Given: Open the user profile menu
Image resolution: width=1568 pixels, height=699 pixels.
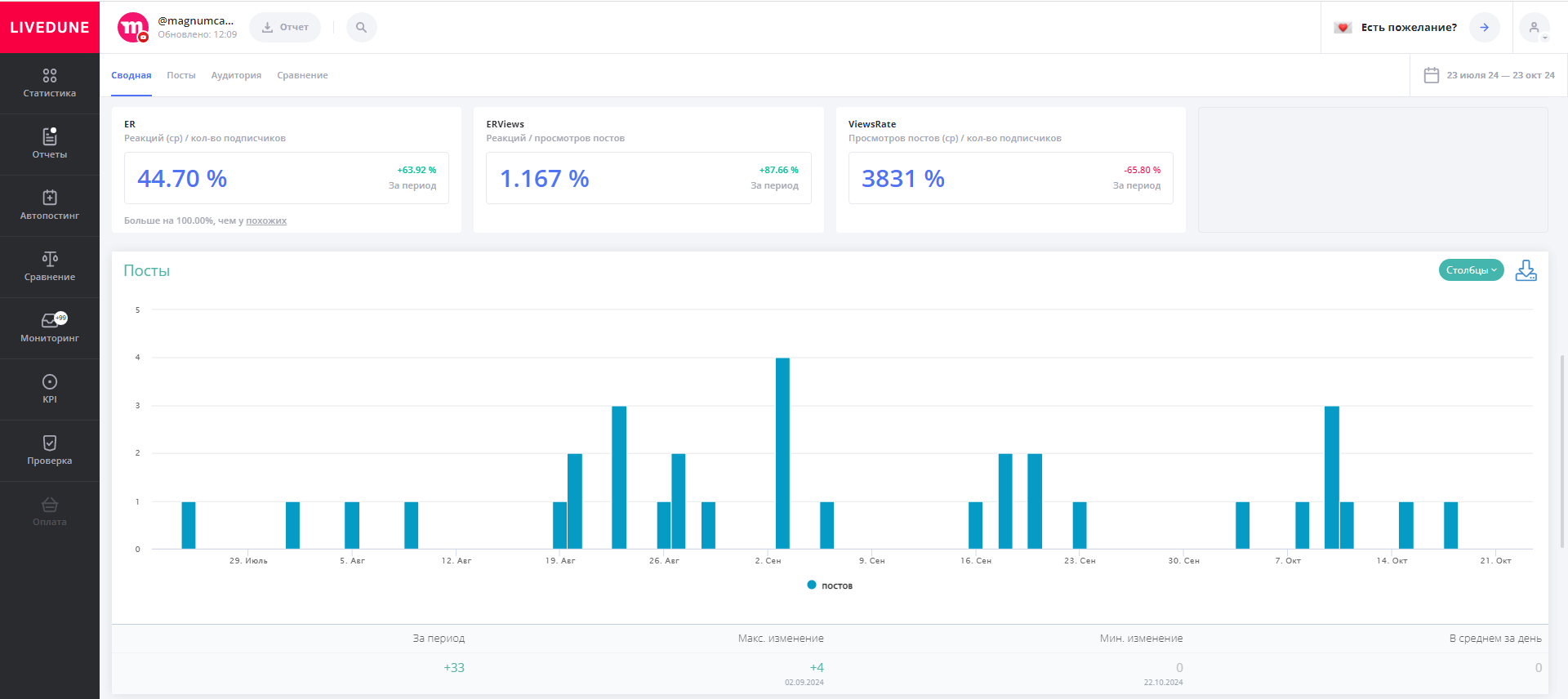Looking at the screenshot, I should click(1535, 28).
